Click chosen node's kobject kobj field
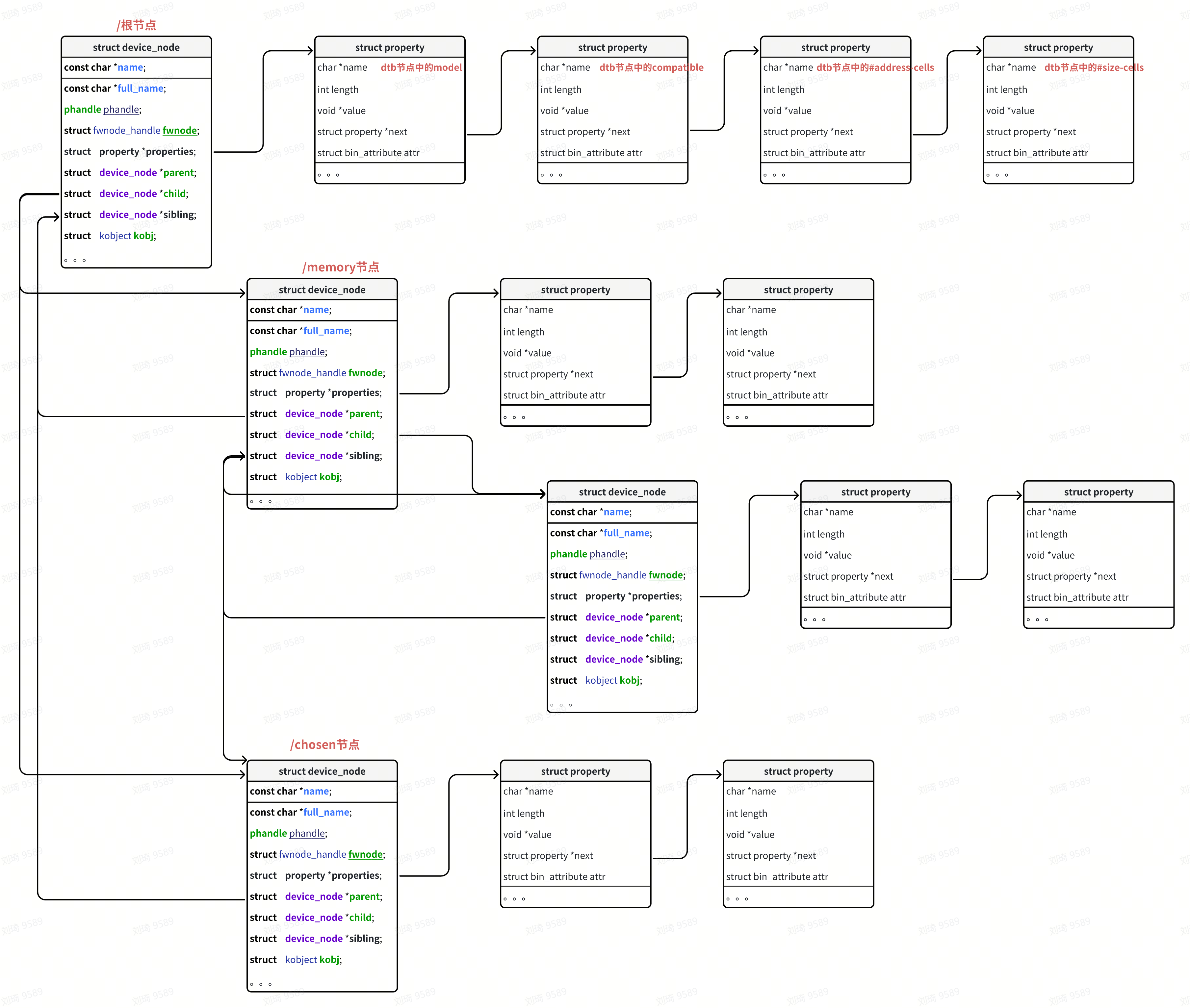This screenshot has width=1190, height=1008. point(313,959)
